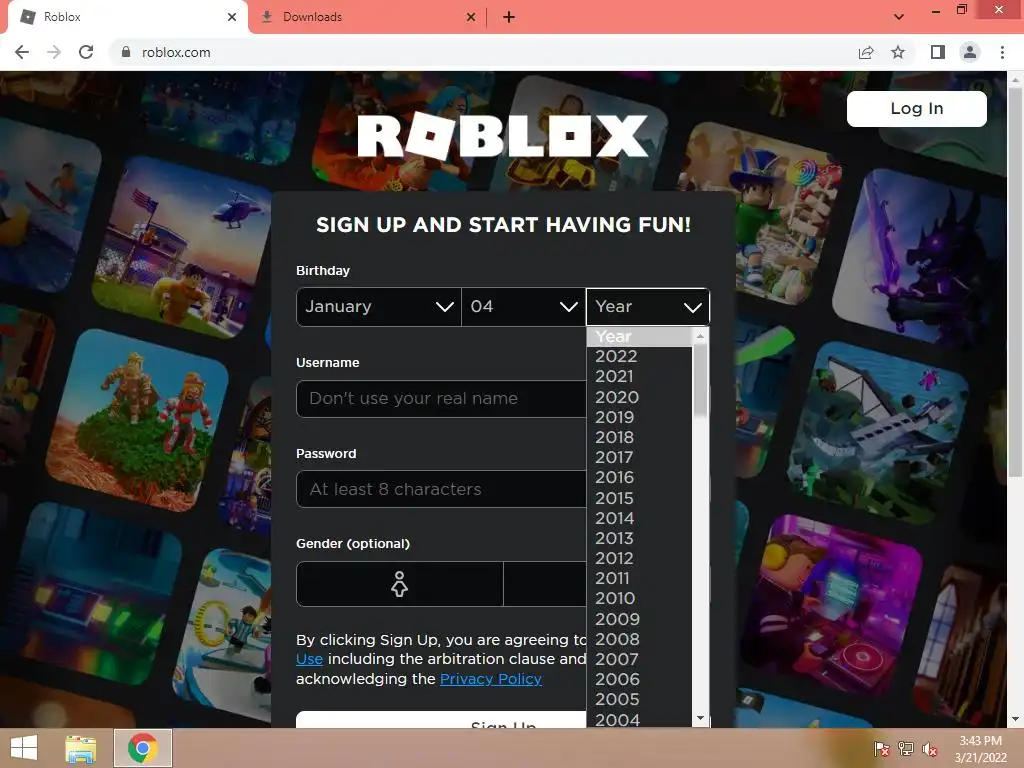Open the January month dropdown
The height and width of the screenshot is (768, 1024).
(x=378, y=306)
